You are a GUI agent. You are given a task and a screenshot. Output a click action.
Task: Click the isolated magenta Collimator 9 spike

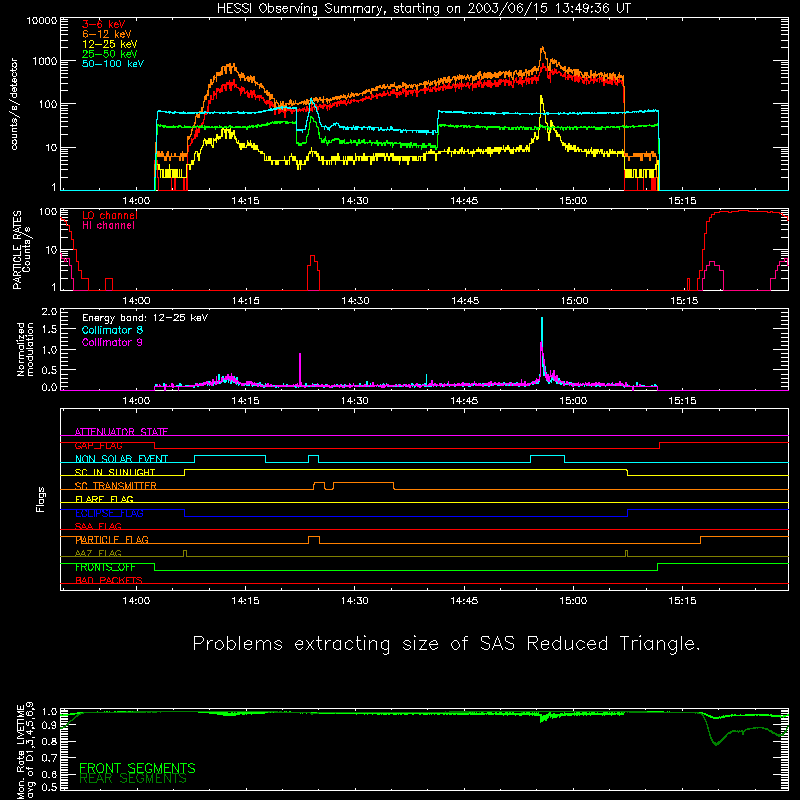pos(300,368)
